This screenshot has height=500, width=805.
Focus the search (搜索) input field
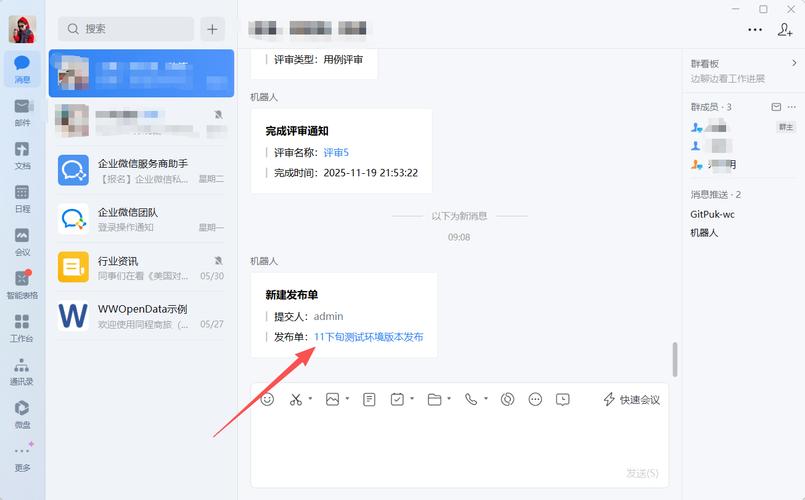coord(126,29)
